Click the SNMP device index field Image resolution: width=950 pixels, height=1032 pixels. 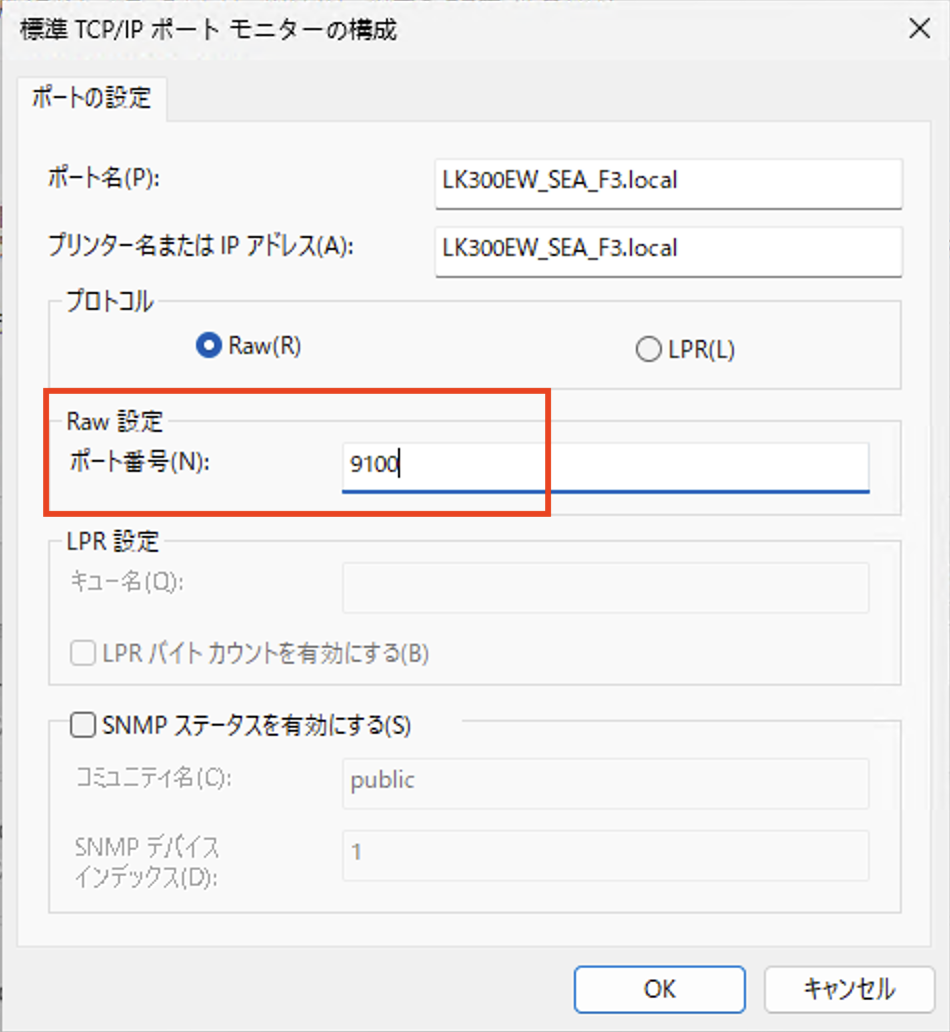605,855
